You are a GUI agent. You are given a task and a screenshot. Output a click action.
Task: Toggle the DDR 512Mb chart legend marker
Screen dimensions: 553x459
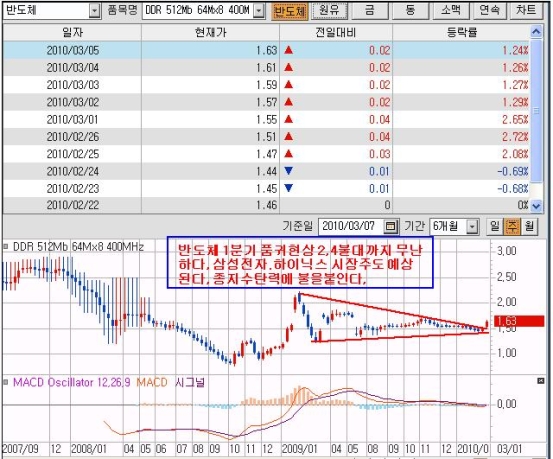[x=5, y=246]
